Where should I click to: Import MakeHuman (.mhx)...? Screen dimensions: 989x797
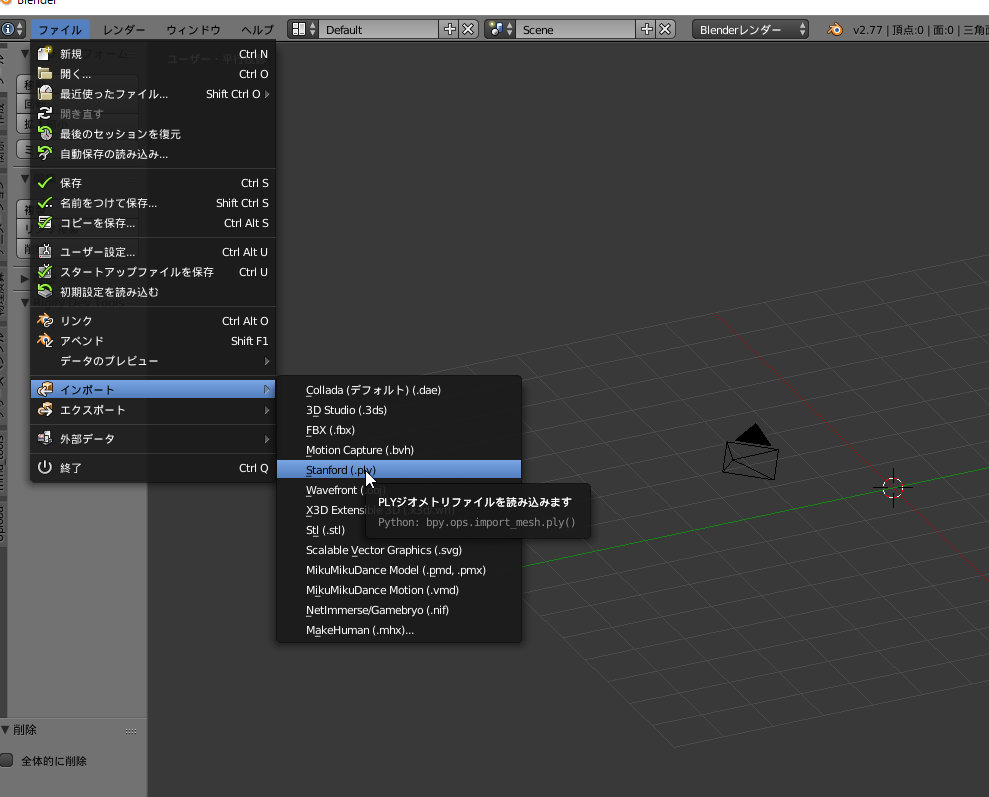pos(399,630)
